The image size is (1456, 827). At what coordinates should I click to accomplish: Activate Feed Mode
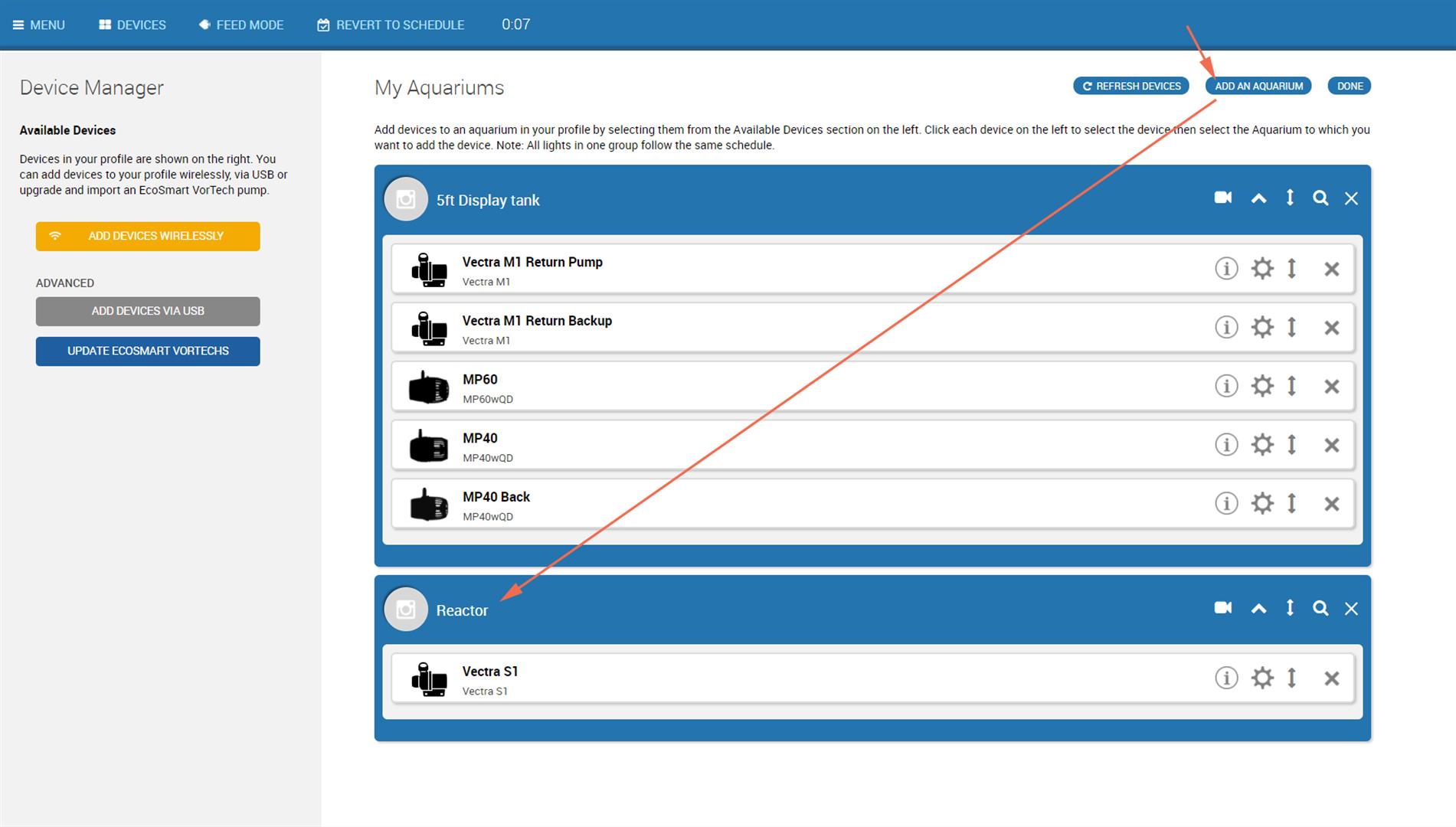[241, 25]
